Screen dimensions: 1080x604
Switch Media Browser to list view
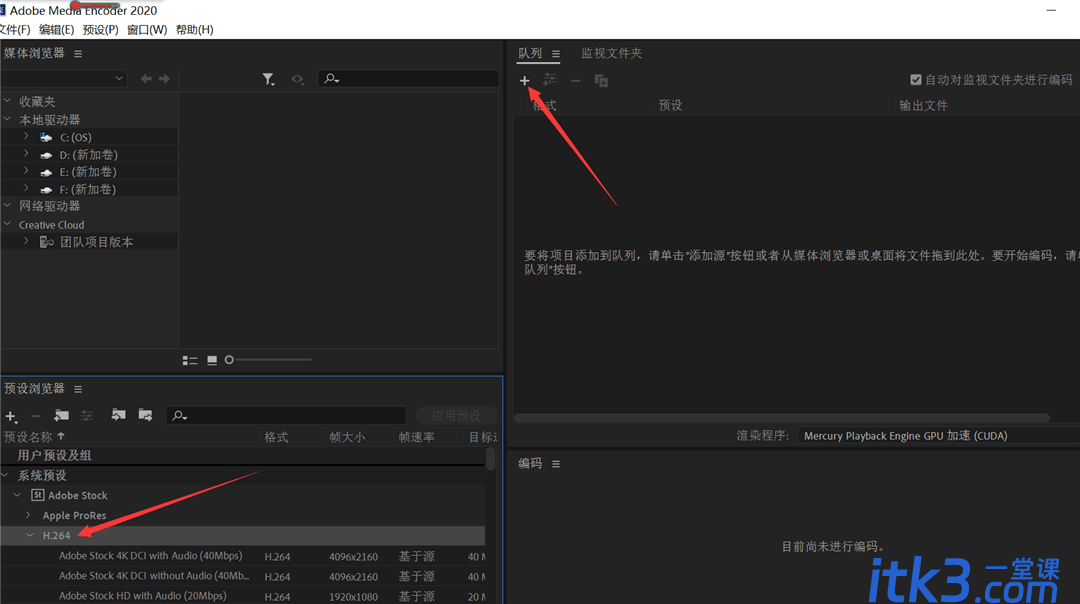tap(190, 360)
